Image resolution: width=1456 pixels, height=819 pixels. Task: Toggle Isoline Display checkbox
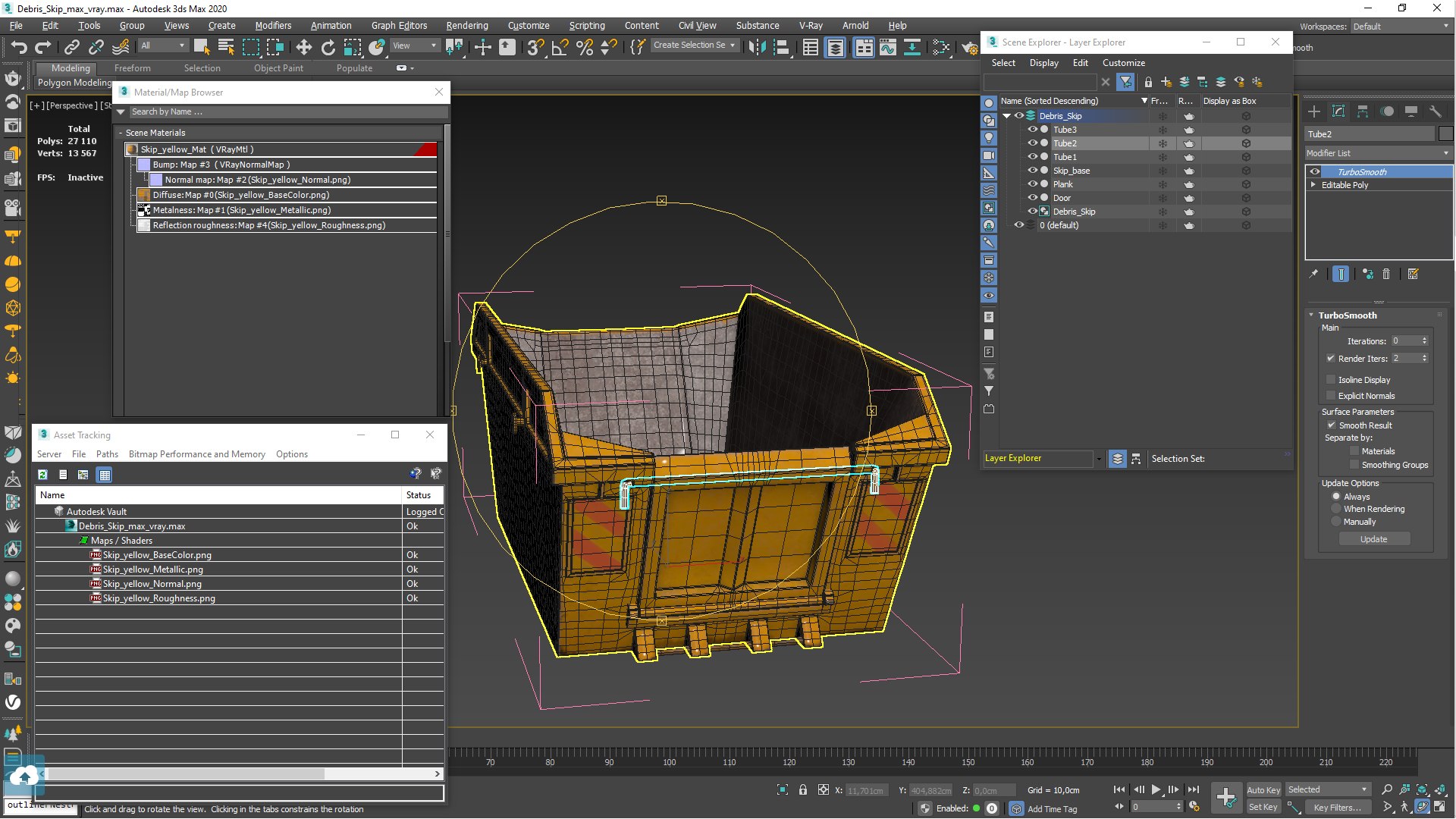1331,380
